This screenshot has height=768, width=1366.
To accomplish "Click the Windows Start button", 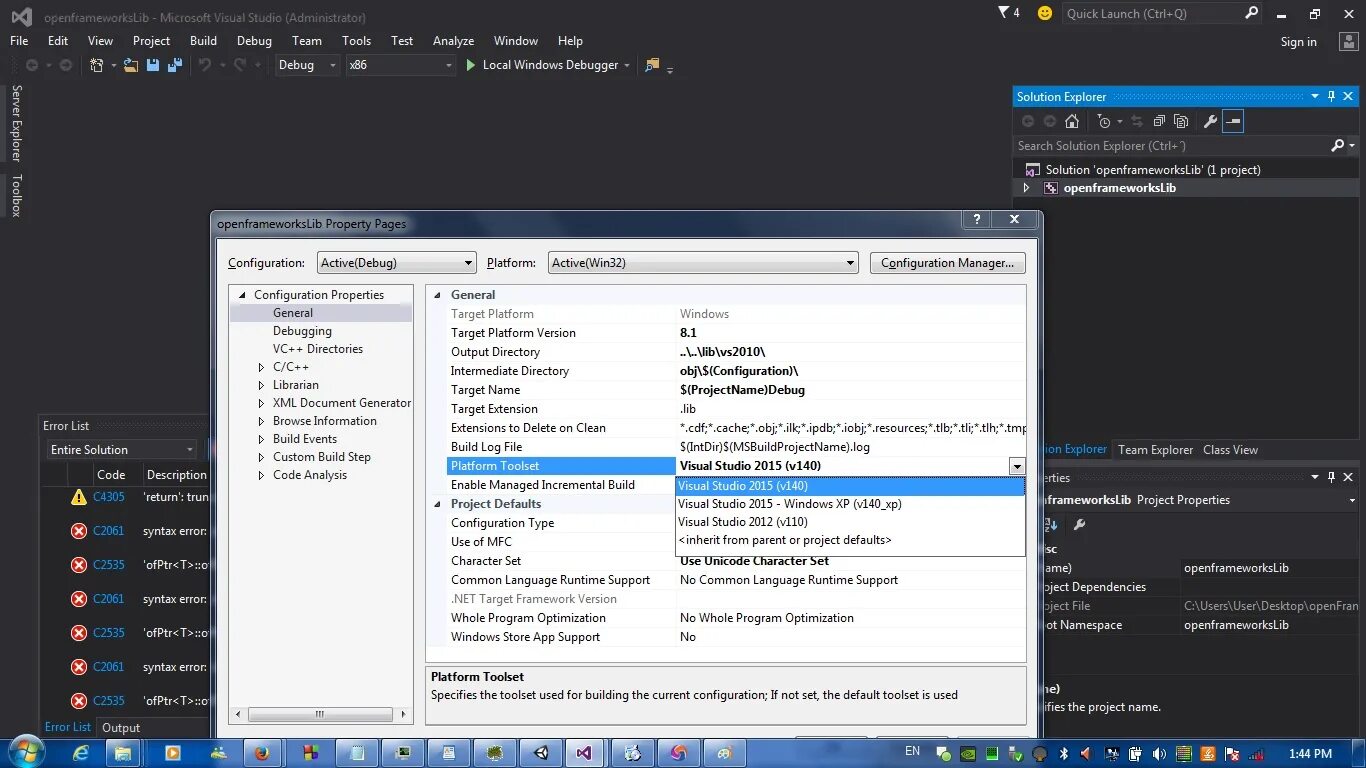I will [x=26, y=752].
